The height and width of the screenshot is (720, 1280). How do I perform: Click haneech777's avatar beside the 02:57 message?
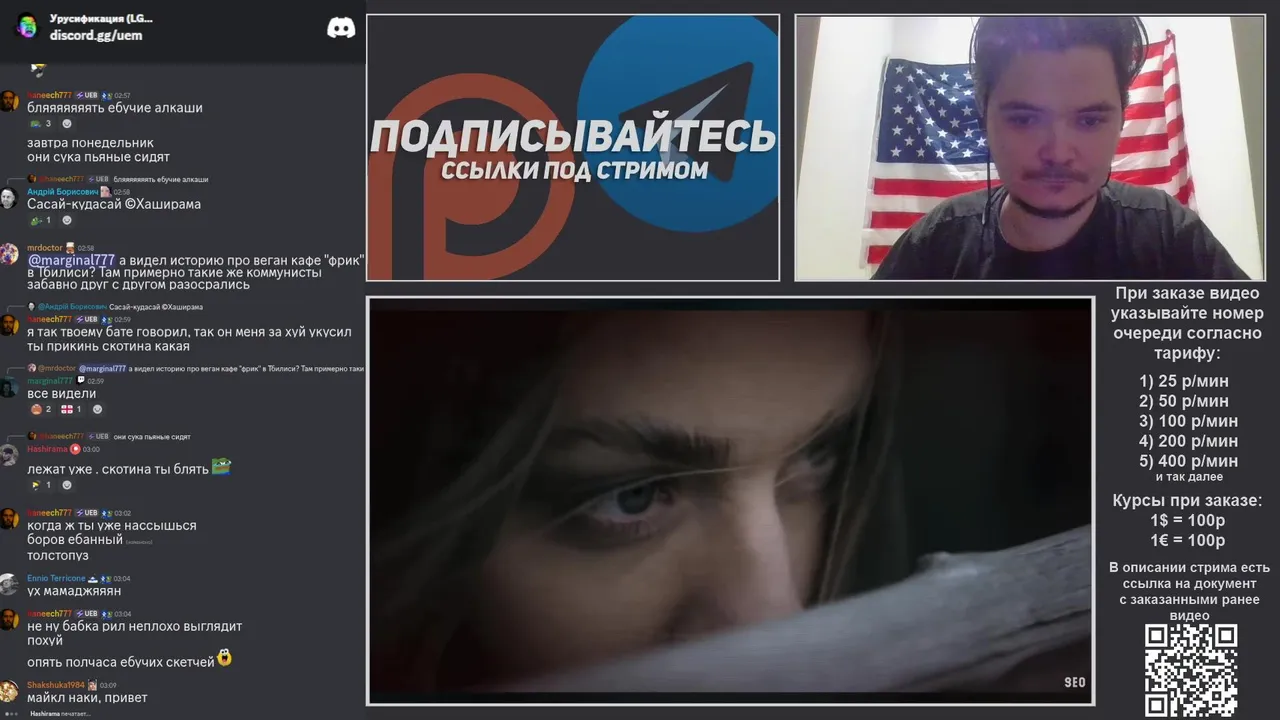pos(9,101)
